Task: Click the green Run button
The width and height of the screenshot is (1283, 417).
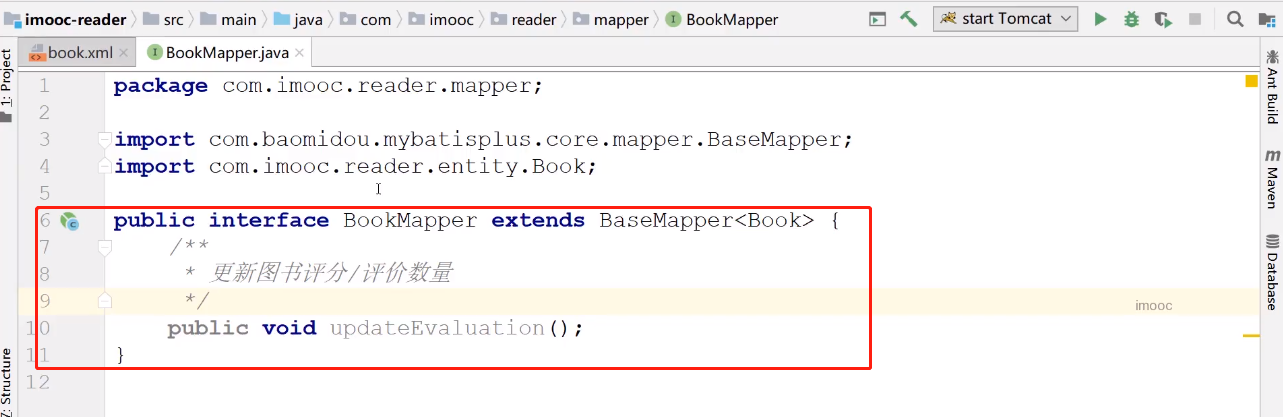Action: (x=1100, y=19)
